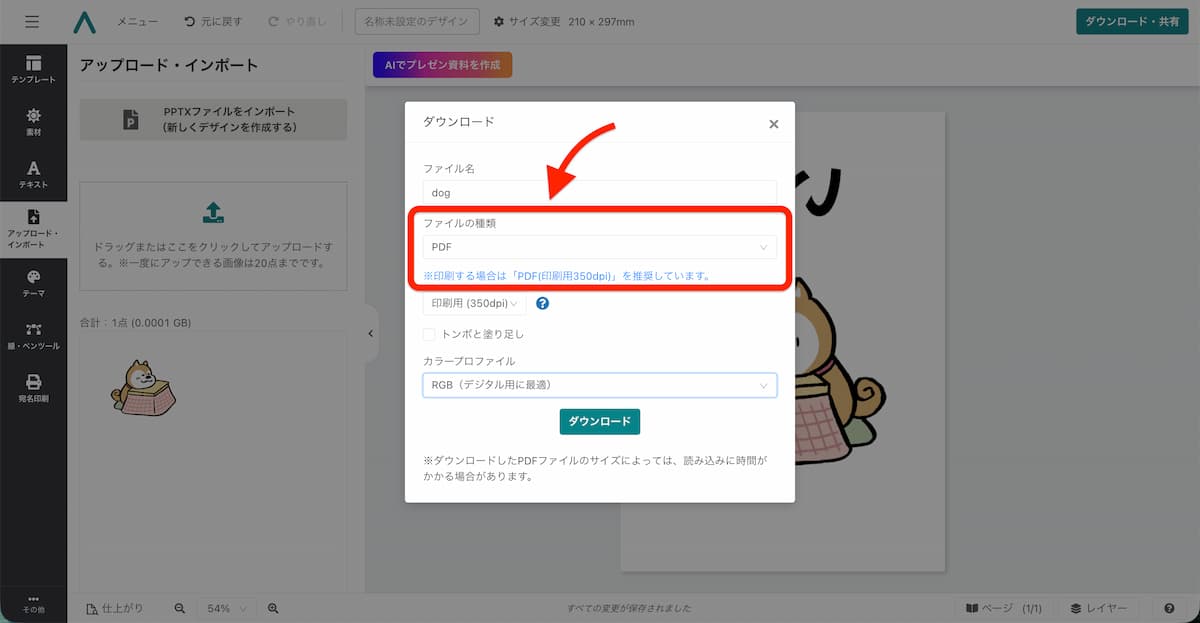
Task: Close the ダウンロード dialog
Action: (x=773, y=124)
